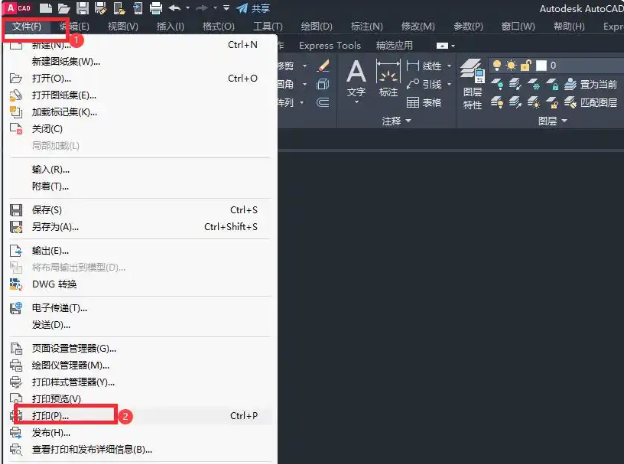Viewport: 624px width, 464px height.
Task: Open 查看打印和发布详细信息(B)... entry
Action: click(x=139, y=450)
